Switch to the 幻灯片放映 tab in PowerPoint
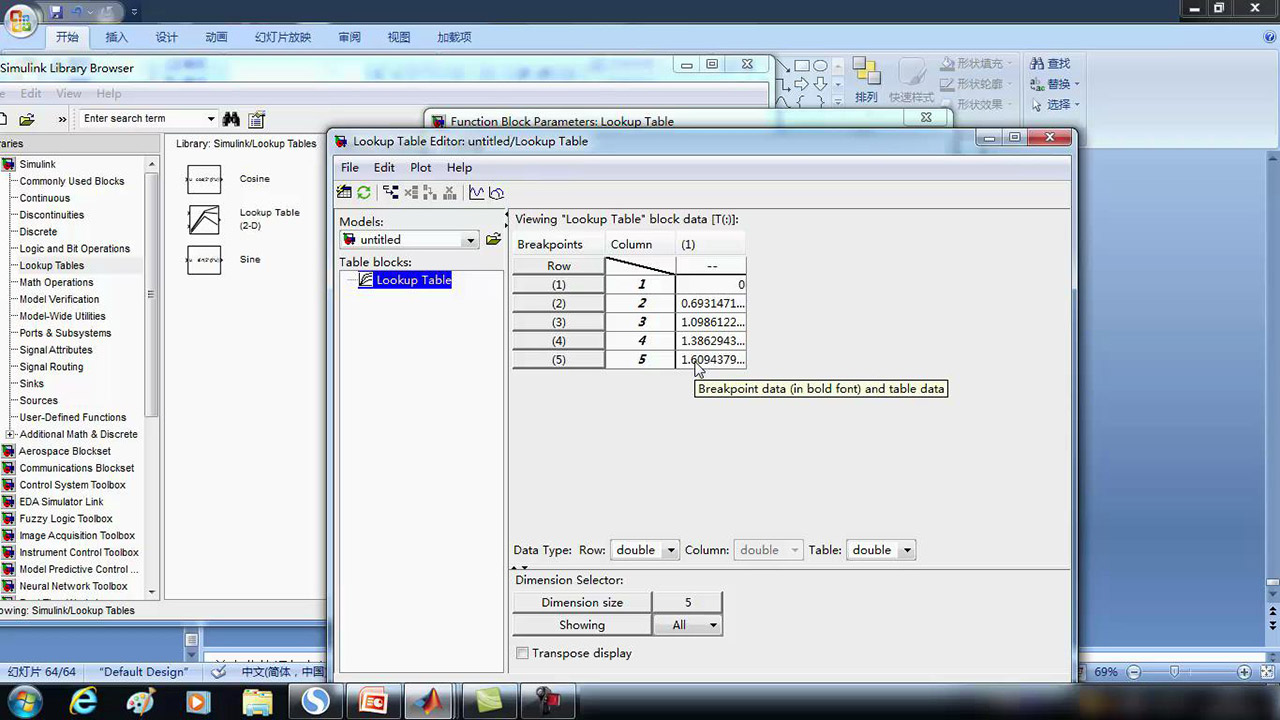Screen dimensions: 1280x720 click(x=283, y=37)
